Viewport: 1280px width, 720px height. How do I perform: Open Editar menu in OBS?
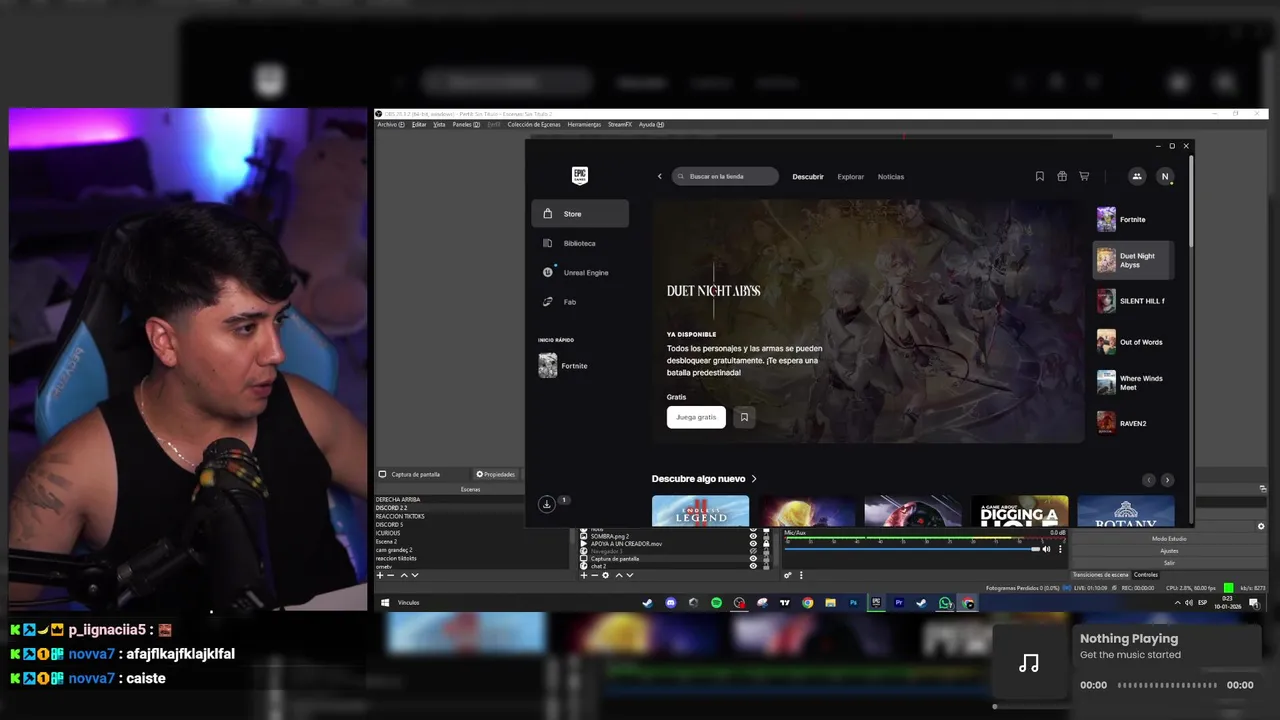419,124
